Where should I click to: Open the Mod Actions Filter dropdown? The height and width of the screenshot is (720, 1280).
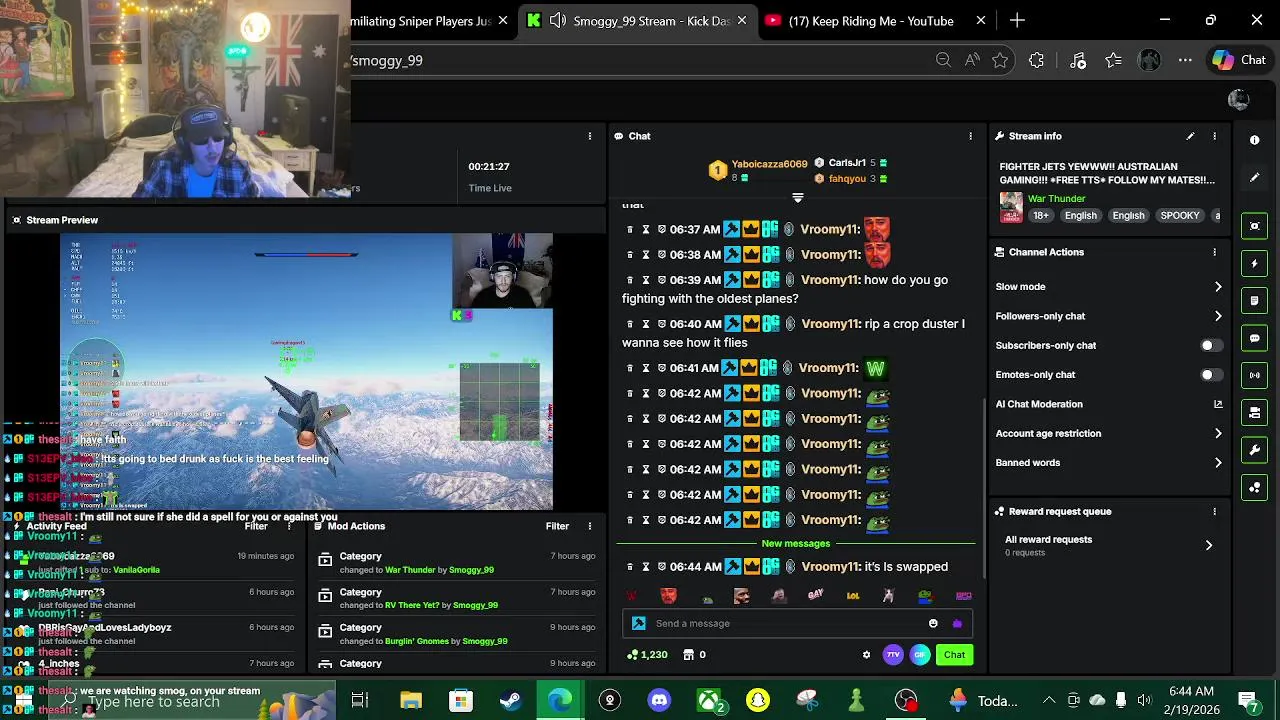click(557, 526)
